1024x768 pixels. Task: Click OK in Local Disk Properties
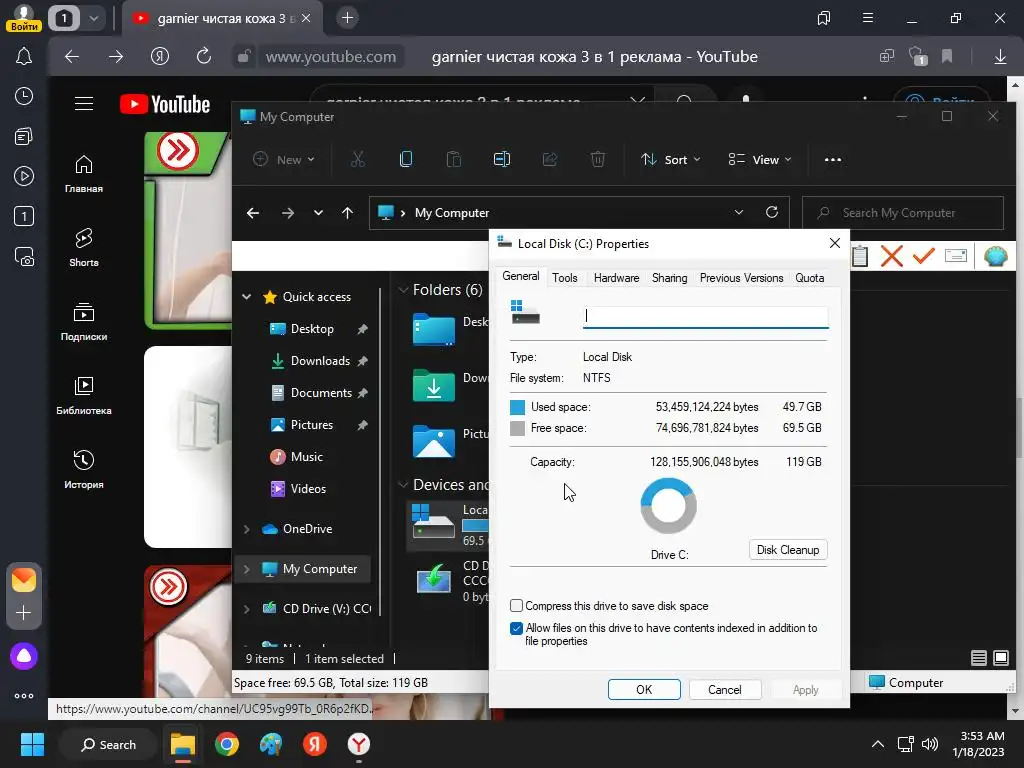point(644,690)
